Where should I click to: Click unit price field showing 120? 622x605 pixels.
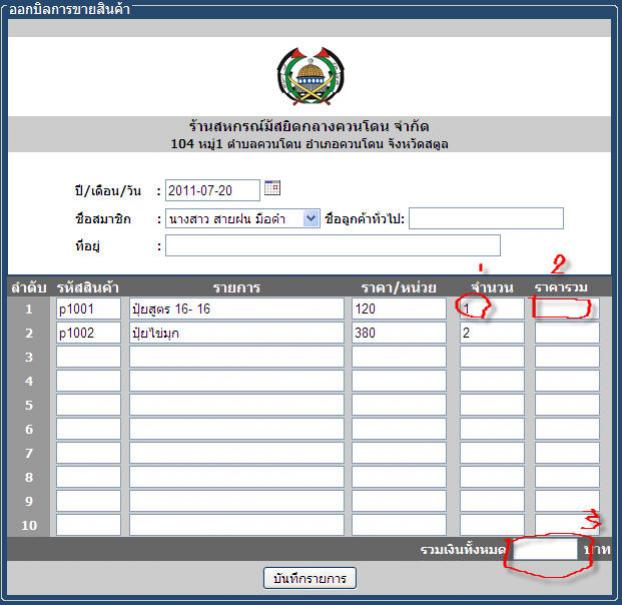pos(399,309)
